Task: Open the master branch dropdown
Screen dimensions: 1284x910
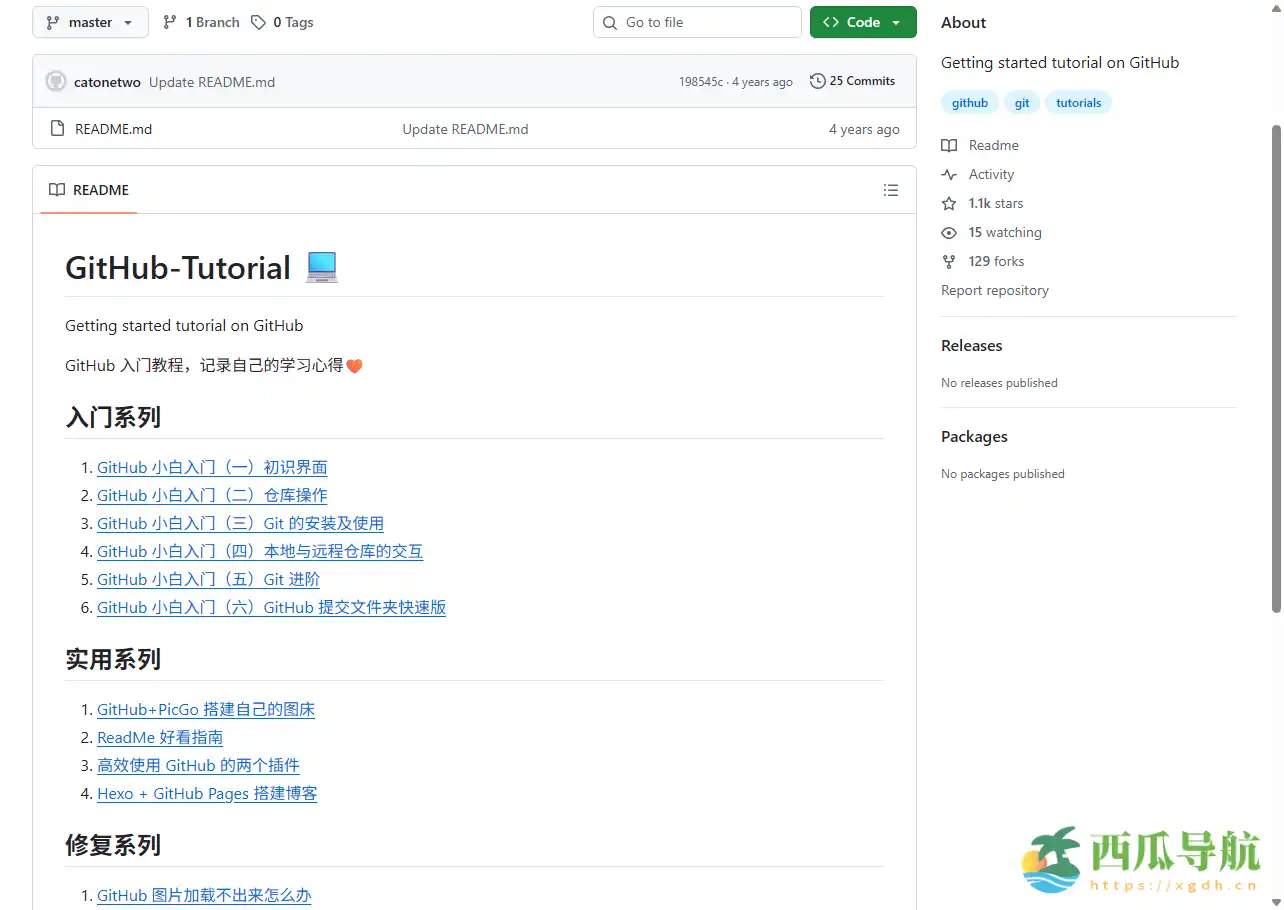Action: point(90,21)
